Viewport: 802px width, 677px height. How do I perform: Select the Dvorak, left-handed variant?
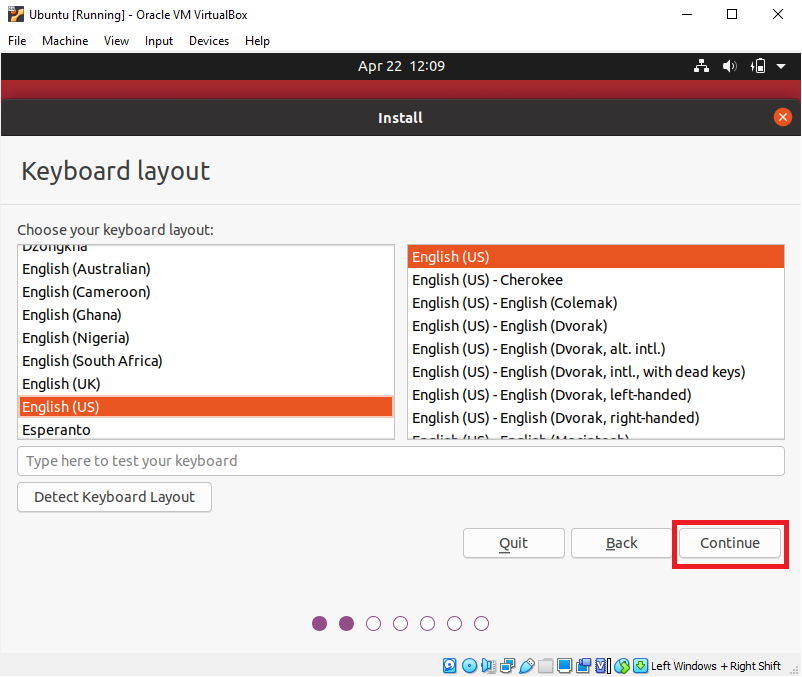click(x=596, y=395)
